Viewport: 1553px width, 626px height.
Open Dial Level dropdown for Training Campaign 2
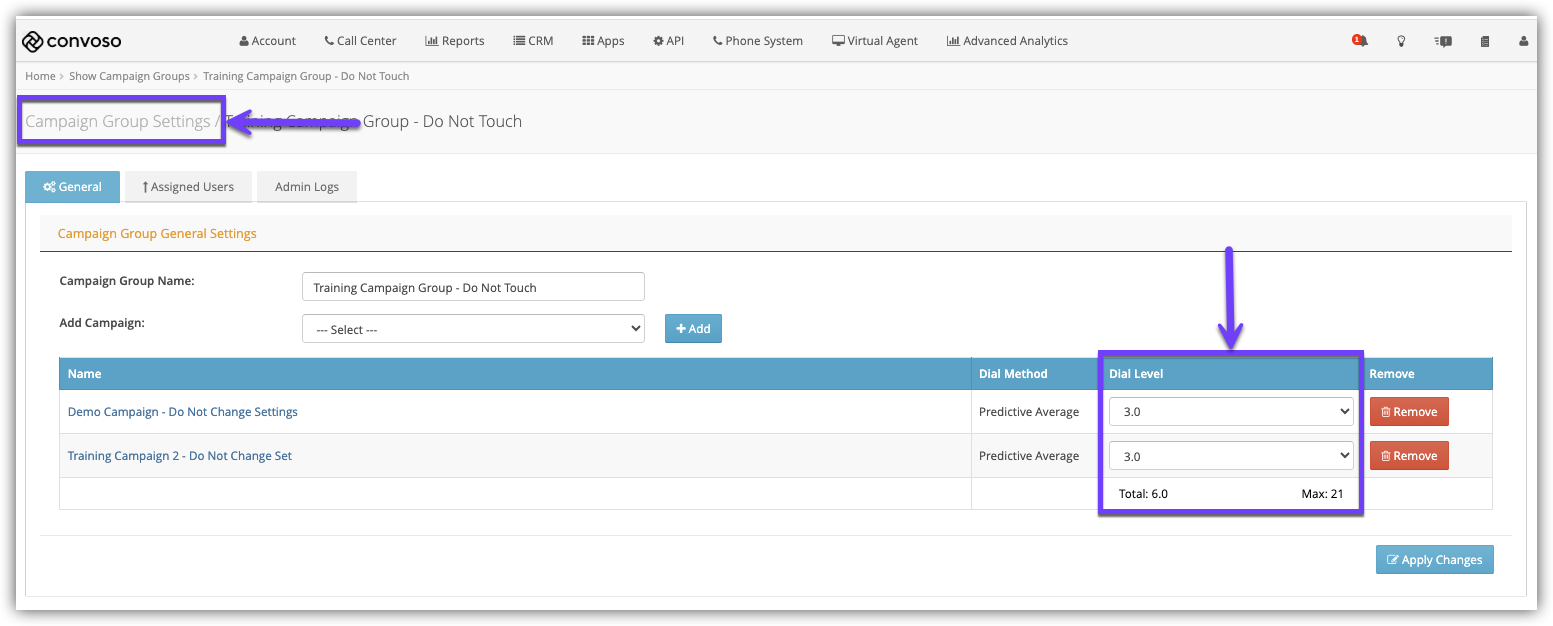click(x=1230, y=456)
